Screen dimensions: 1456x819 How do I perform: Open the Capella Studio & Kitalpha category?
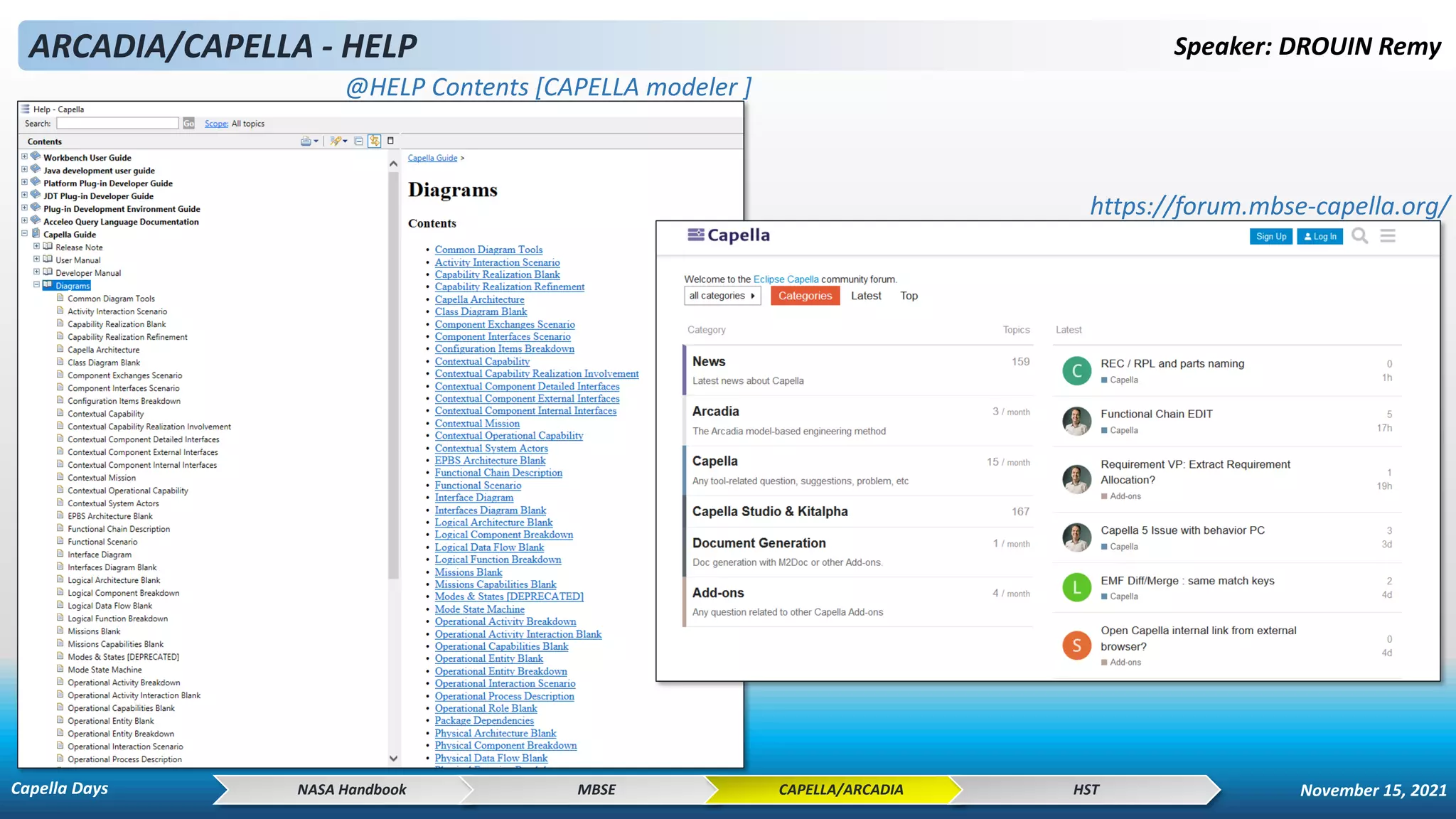[x=770, y=512]
